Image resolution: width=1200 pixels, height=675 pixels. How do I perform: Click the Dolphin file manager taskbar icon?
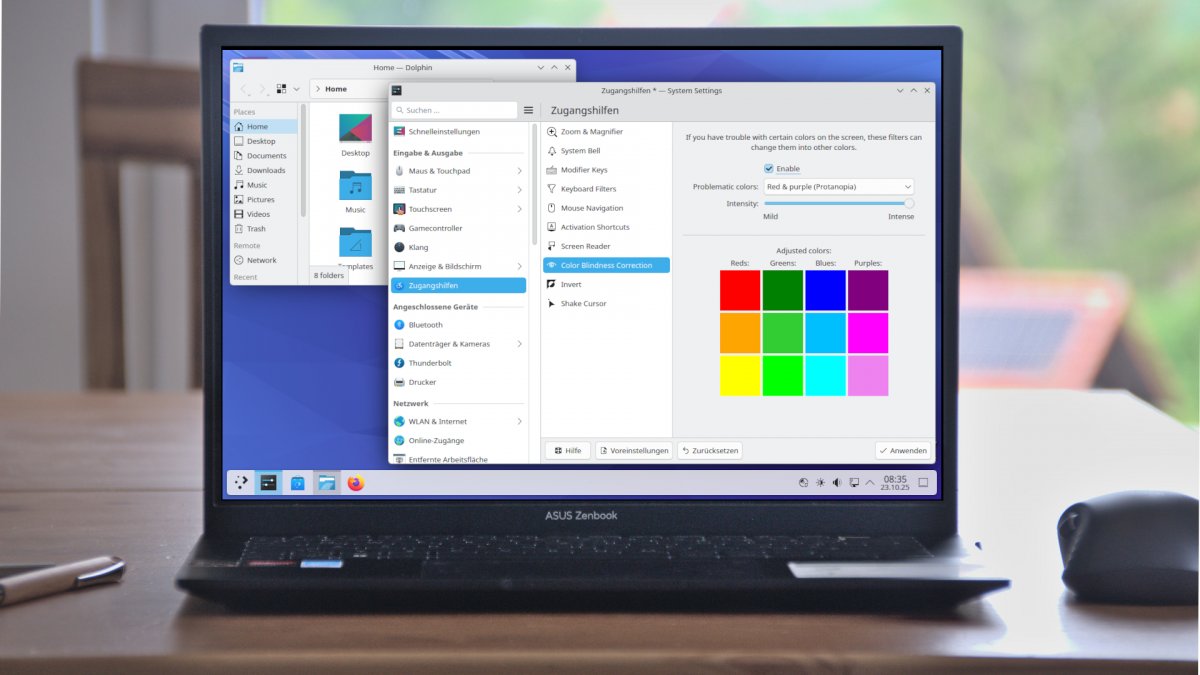pos(327,483)
